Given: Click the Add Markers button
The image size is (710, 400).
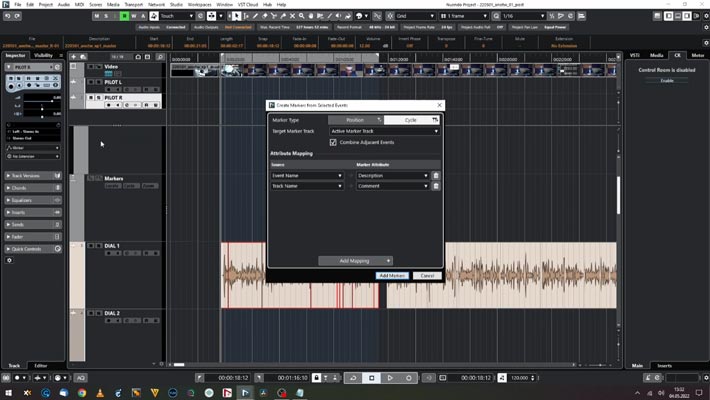Looking at the screenshot, I should [391, 275].
